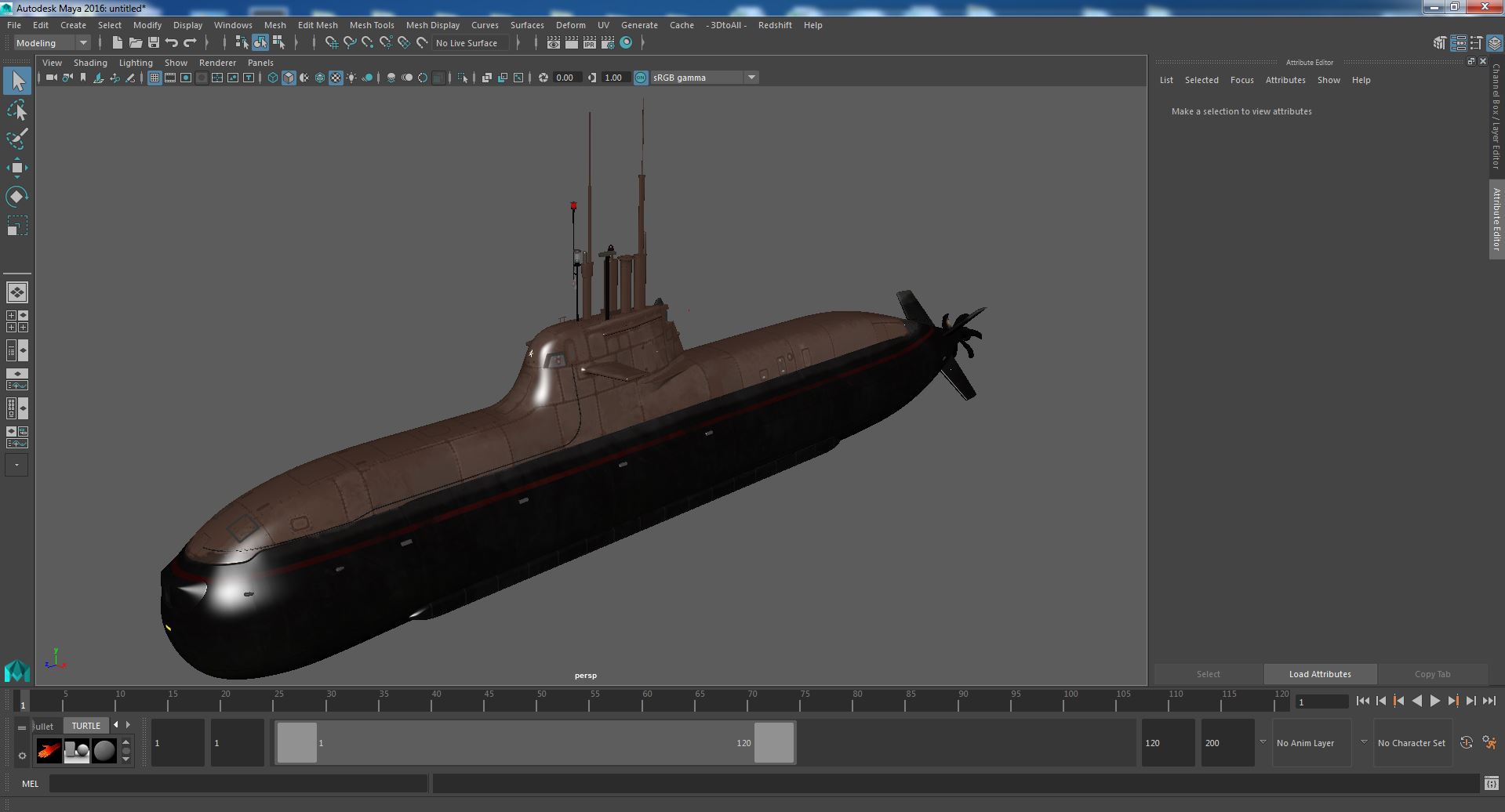Open Mesh Tools menu

point(372,25)
